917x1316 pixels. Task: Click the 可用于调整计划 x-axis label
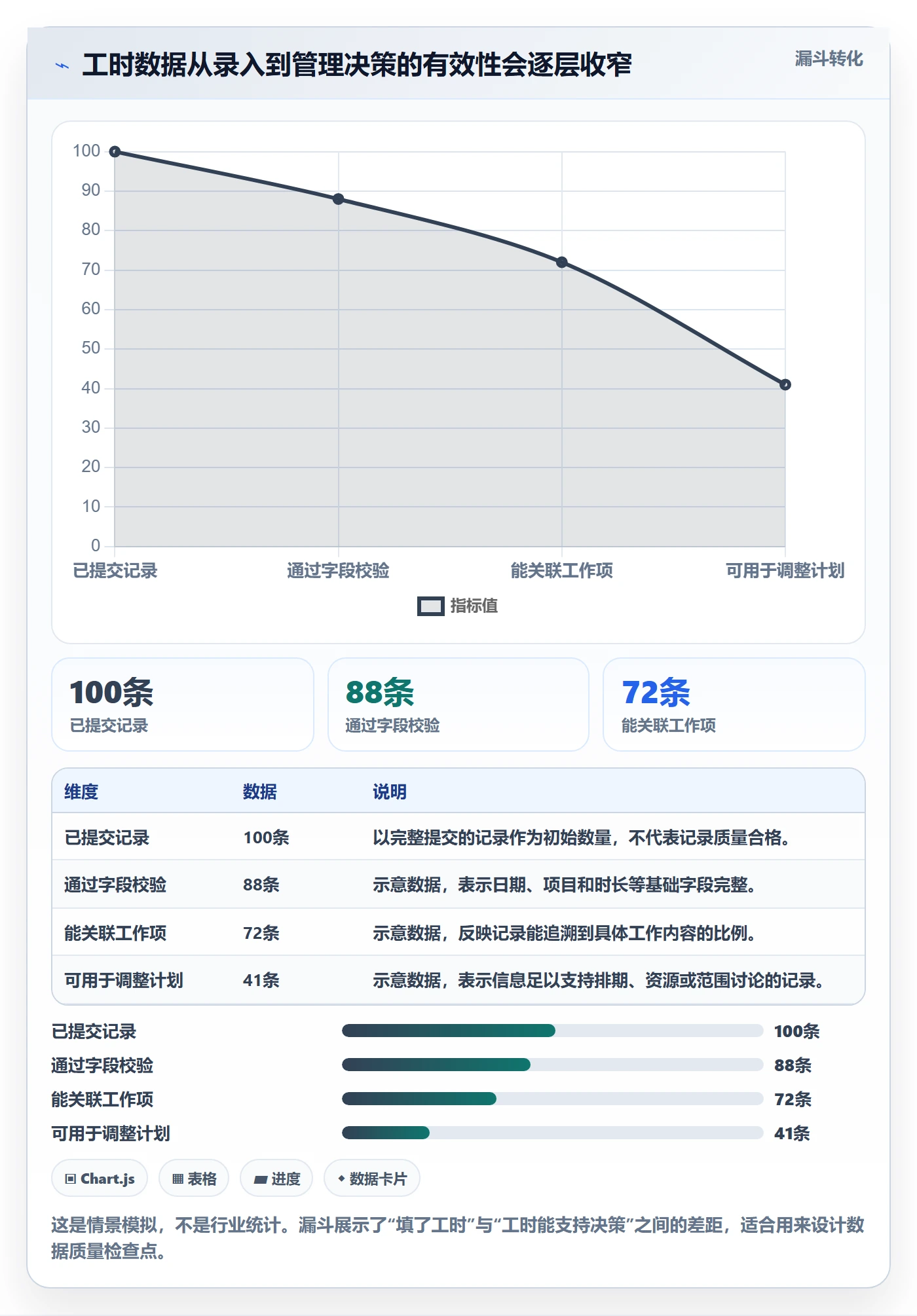click(785, 571)
